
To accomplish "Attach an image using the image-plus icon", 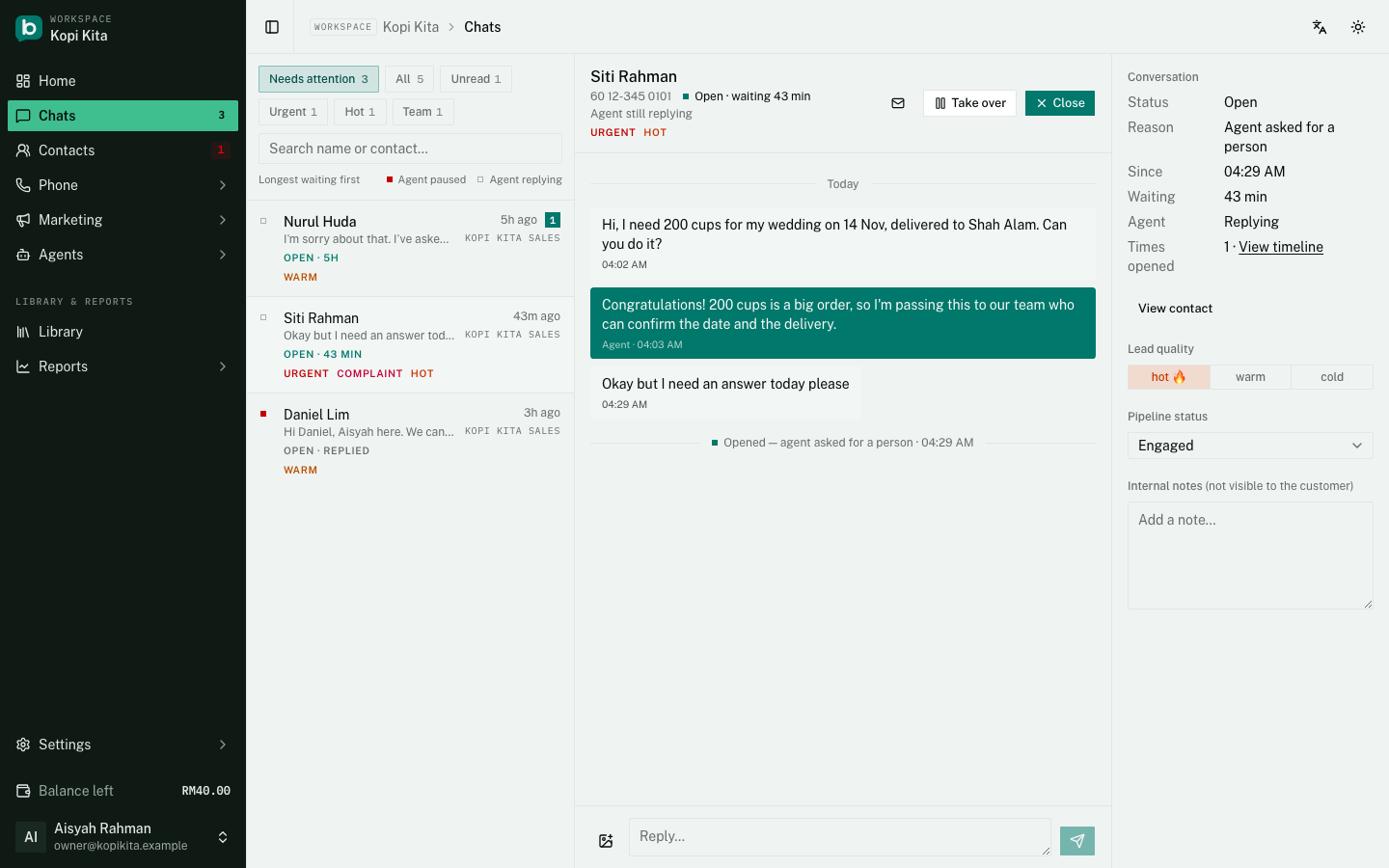I will click(x=606, y=841).
